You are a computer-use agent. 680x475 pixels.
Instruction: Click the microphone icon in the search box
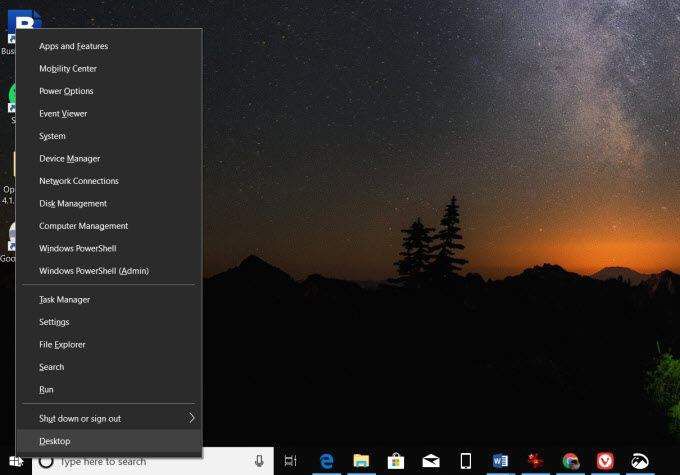pos(259,461)
